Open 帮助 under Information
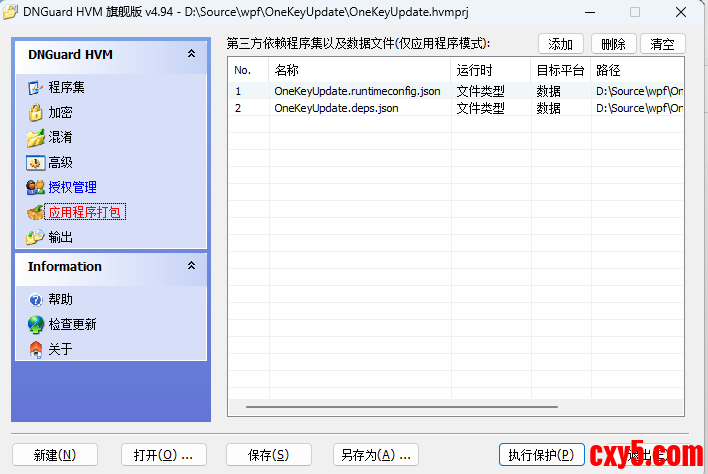The image size is (708, 474). point(60,300)
